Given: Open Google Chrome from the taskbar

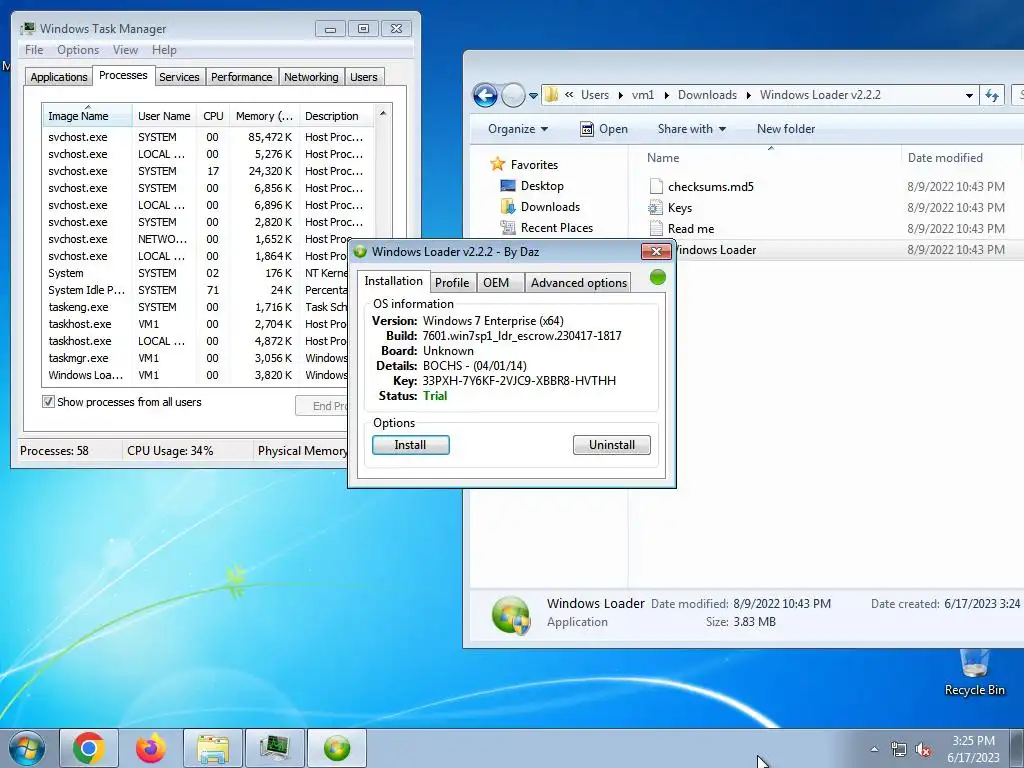Looking at the screenshot, I should pos(89,748).
